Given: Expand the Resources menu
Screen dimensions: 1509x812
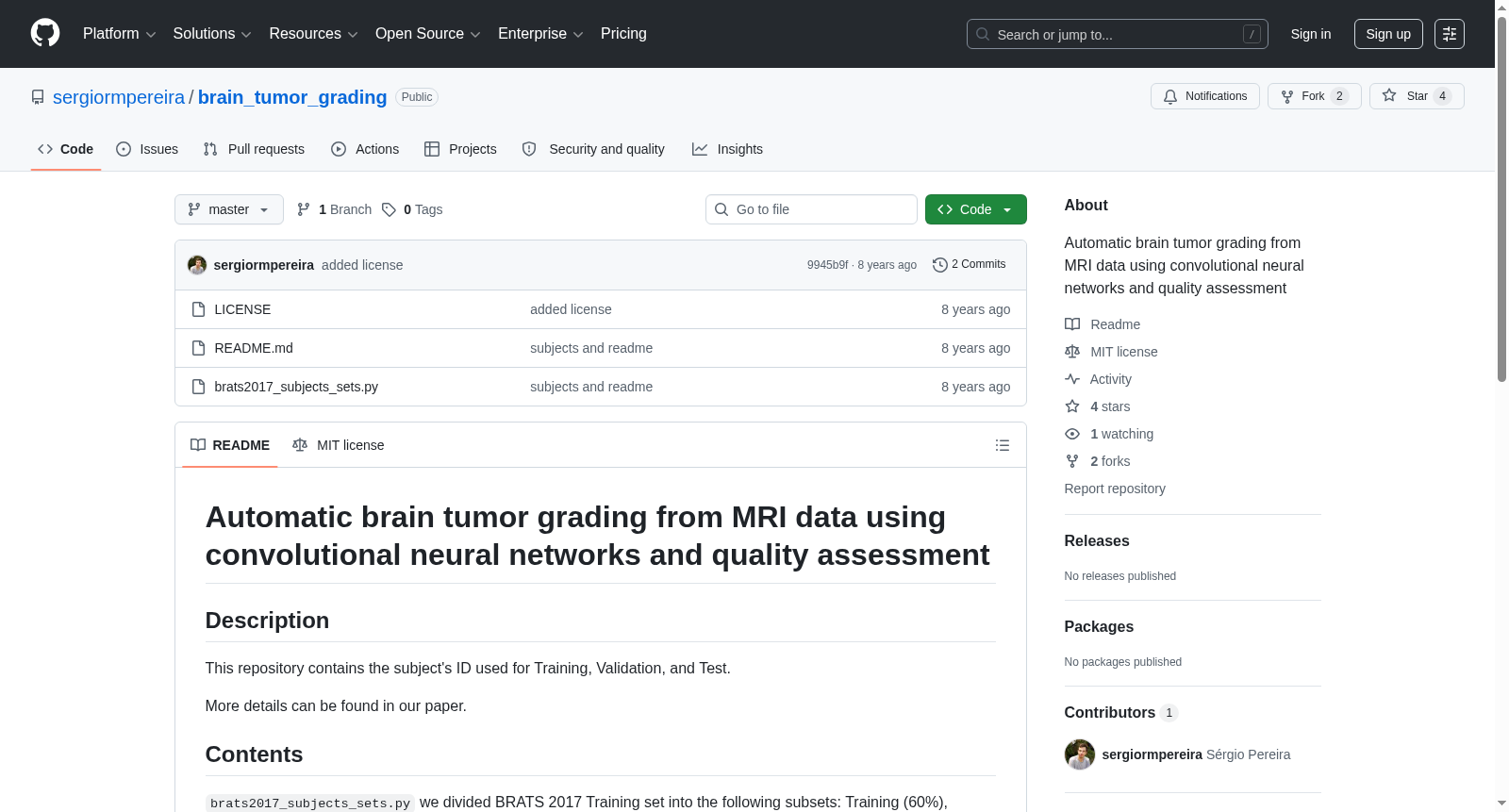Looking at the screenshot, I should pyautogui.click(x=313, y=34).
